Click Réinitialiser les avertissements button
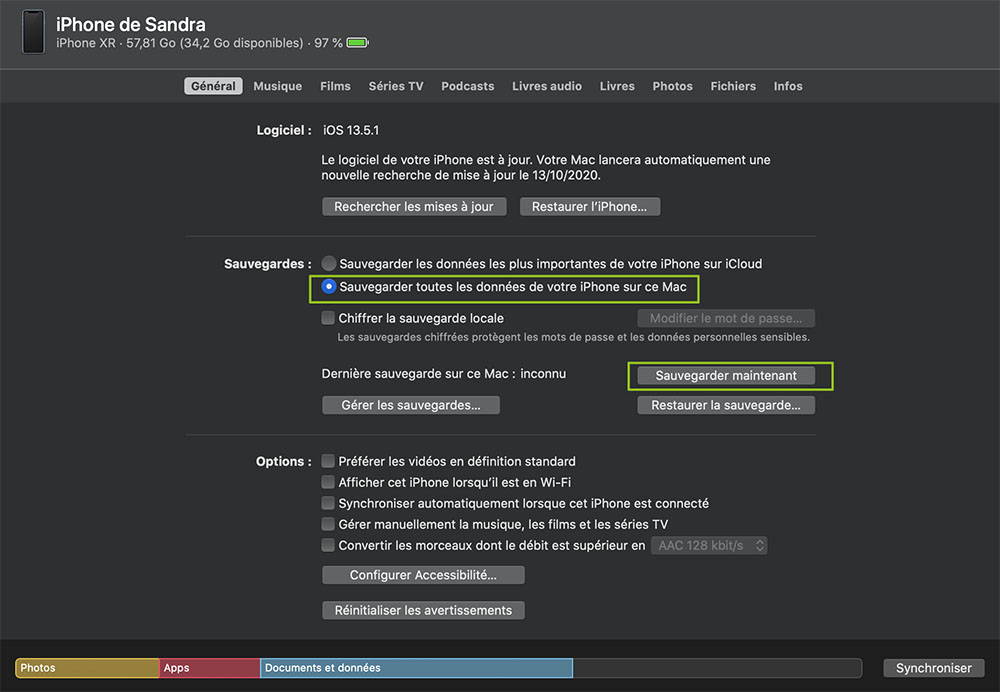The image size is (1000, 692). point(423,610)
